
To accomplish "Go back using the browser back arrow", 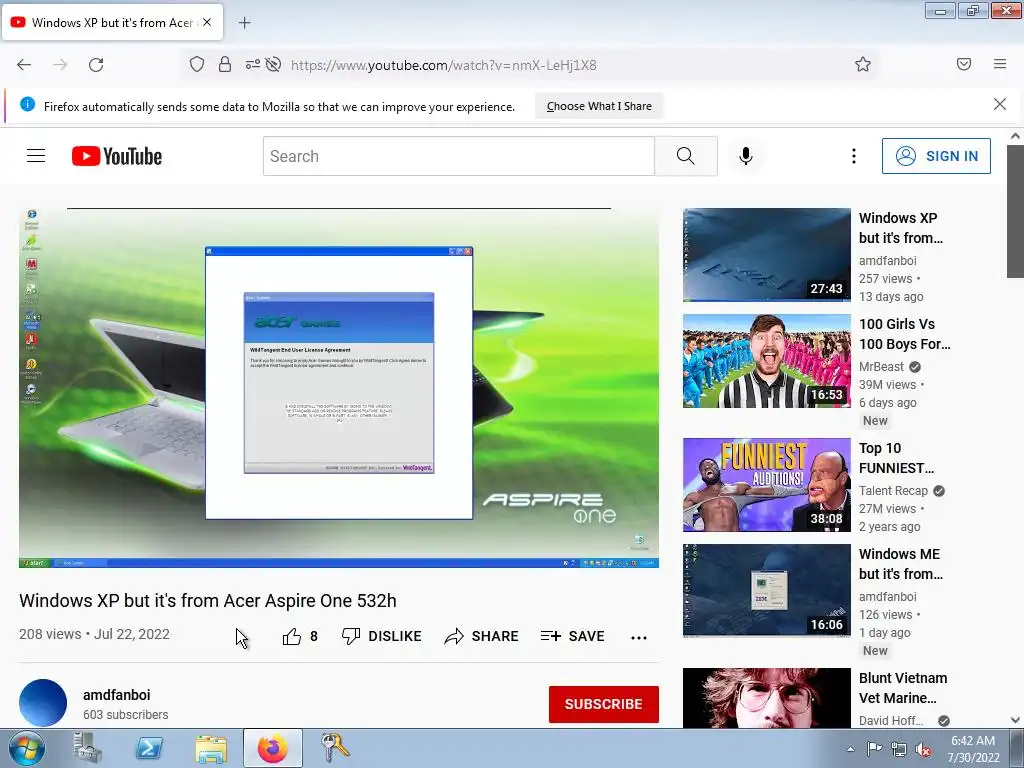I will coord(24,65).
